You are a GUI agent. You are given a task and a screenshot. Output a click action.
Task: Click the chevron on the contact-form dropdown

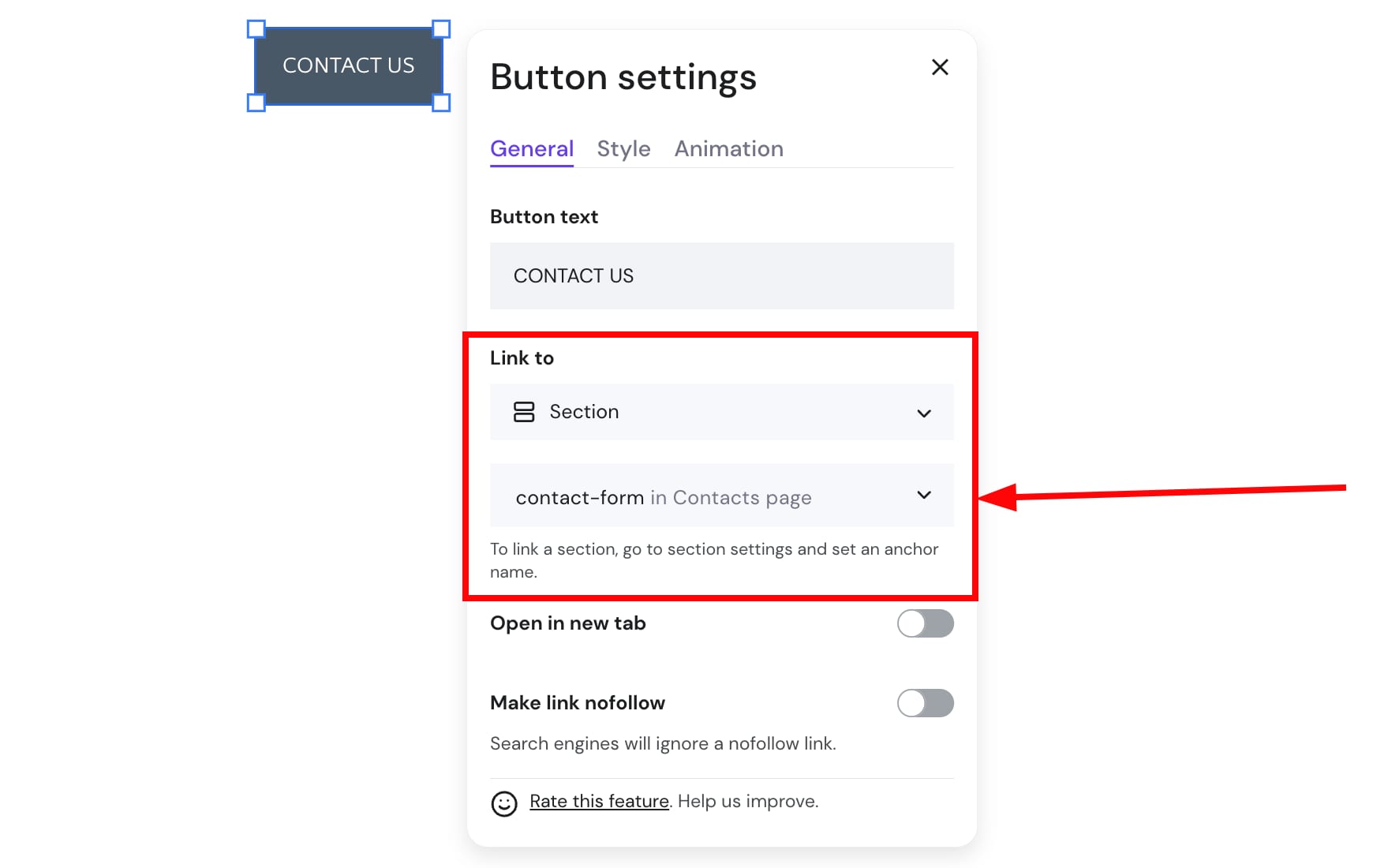(x=923, y=496)
